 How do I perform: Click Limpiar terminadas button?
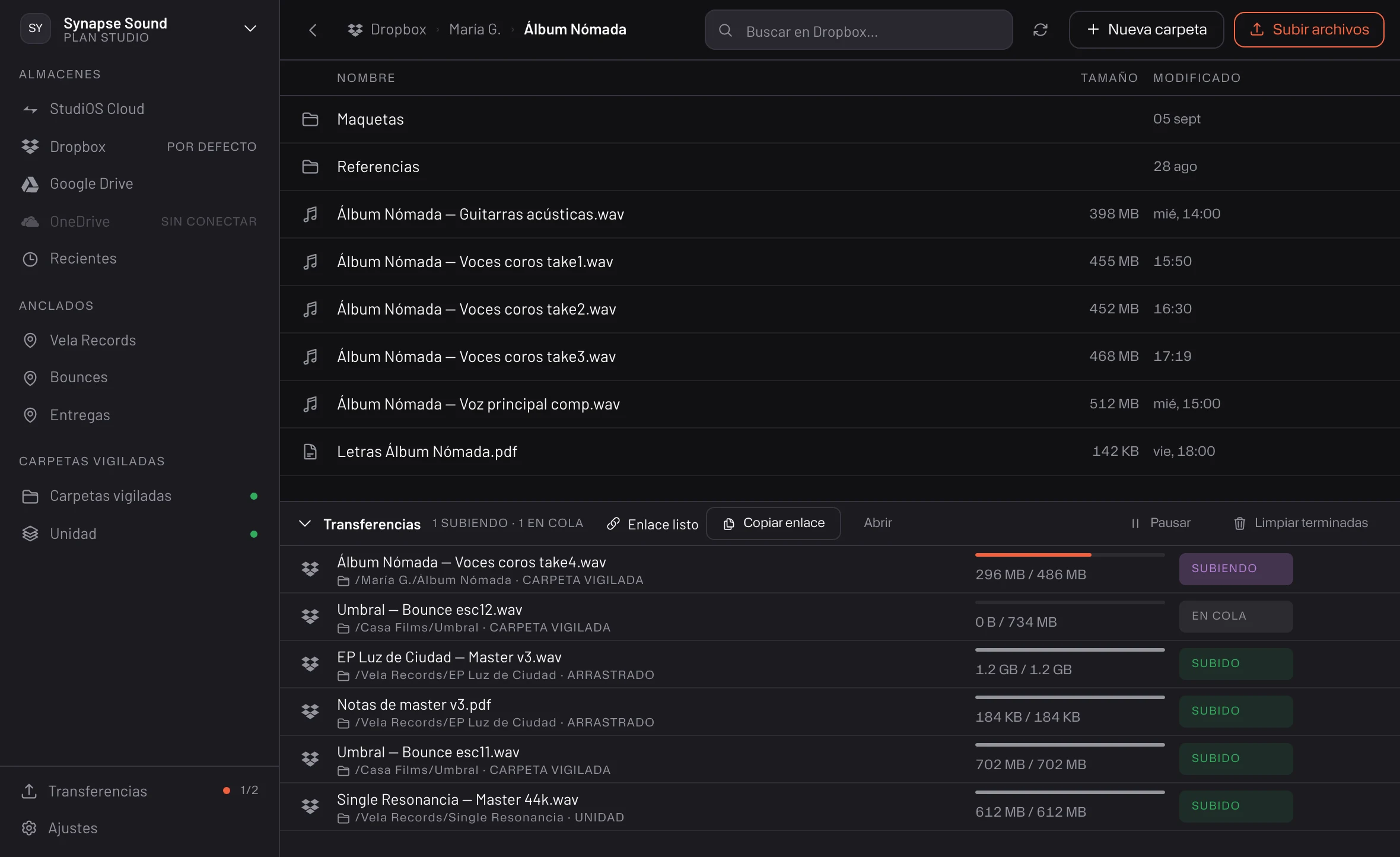pos(1301,523)
